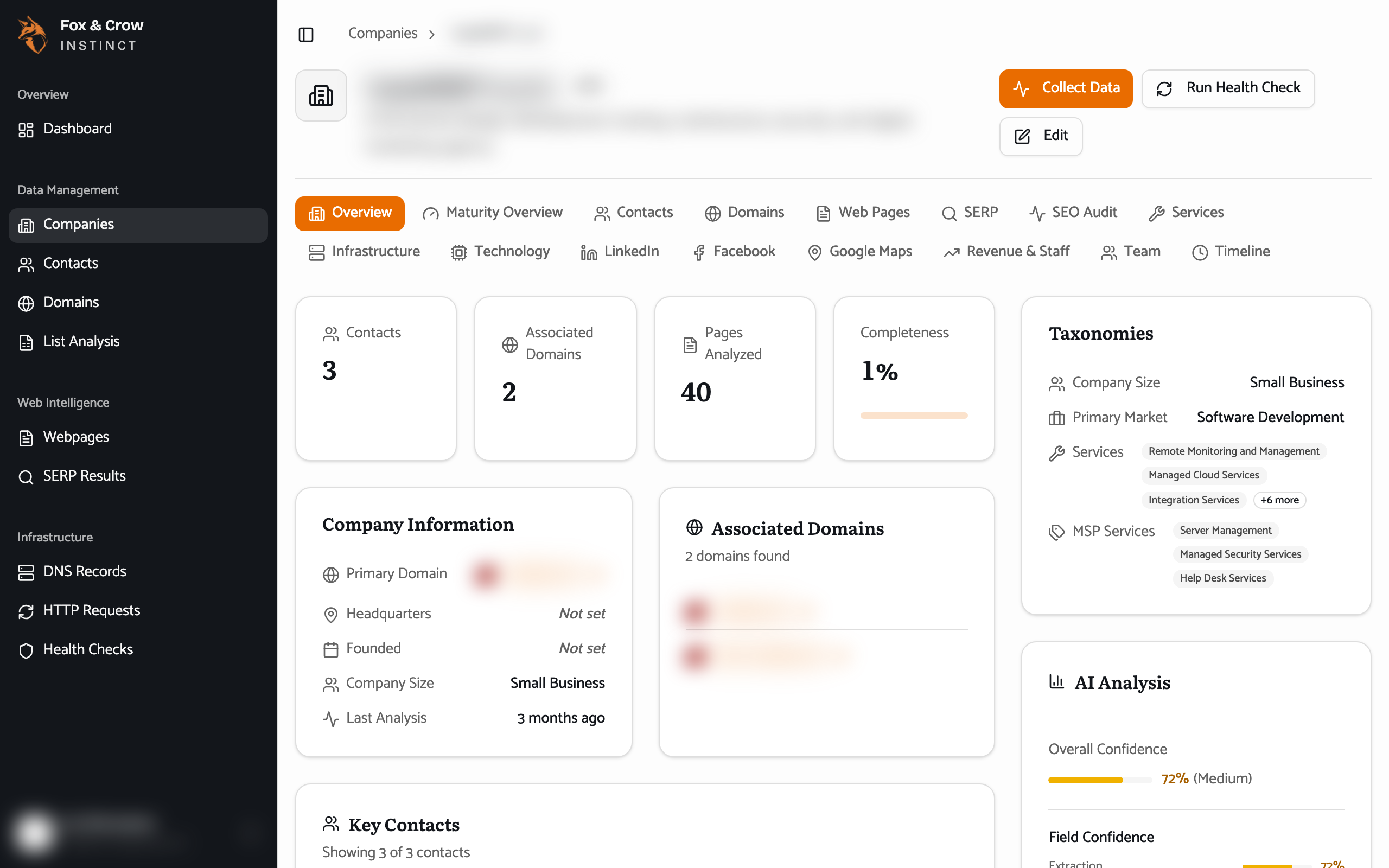Click the 'Software Development' market value
The width and height of the screenshot is (1389, 868).
click(1270, 417)
